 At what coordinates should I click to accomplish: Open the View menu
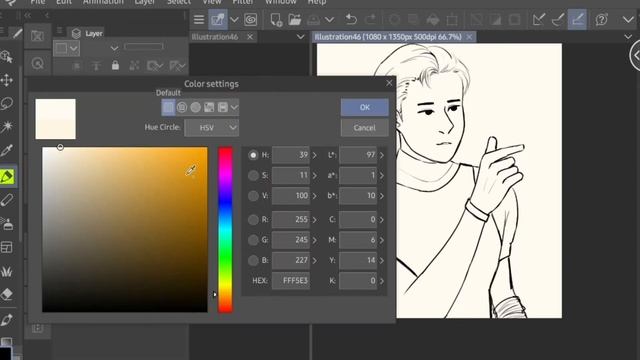coord(212,2)
